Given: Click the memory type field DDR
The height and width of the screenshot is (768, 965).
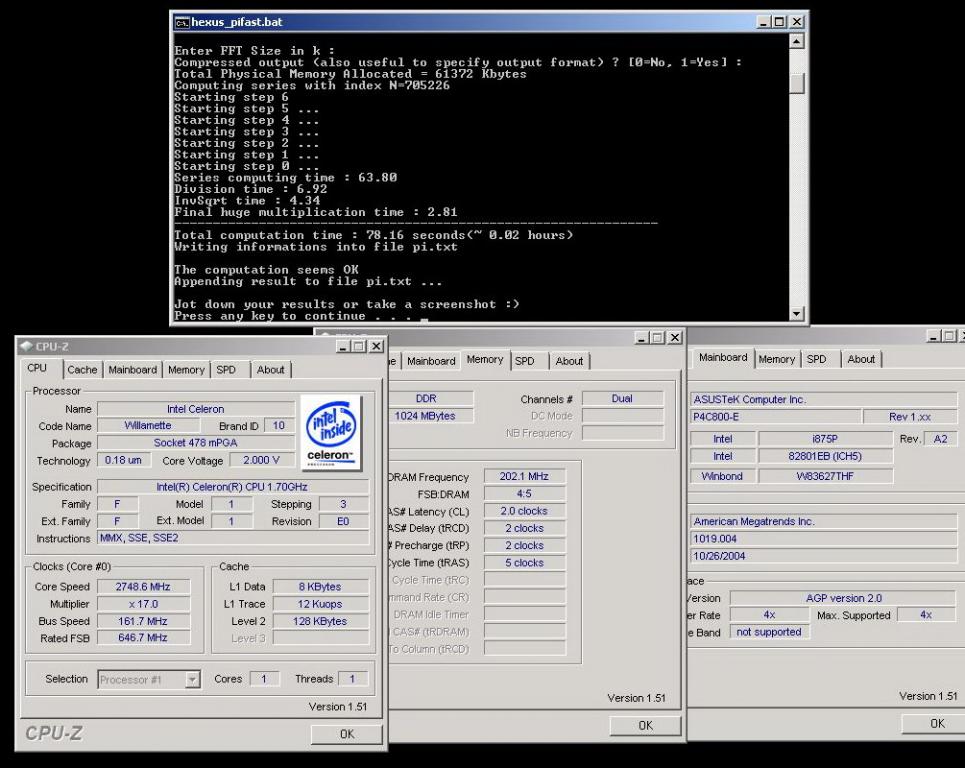Looking at the screenshot, I should 430,399.
